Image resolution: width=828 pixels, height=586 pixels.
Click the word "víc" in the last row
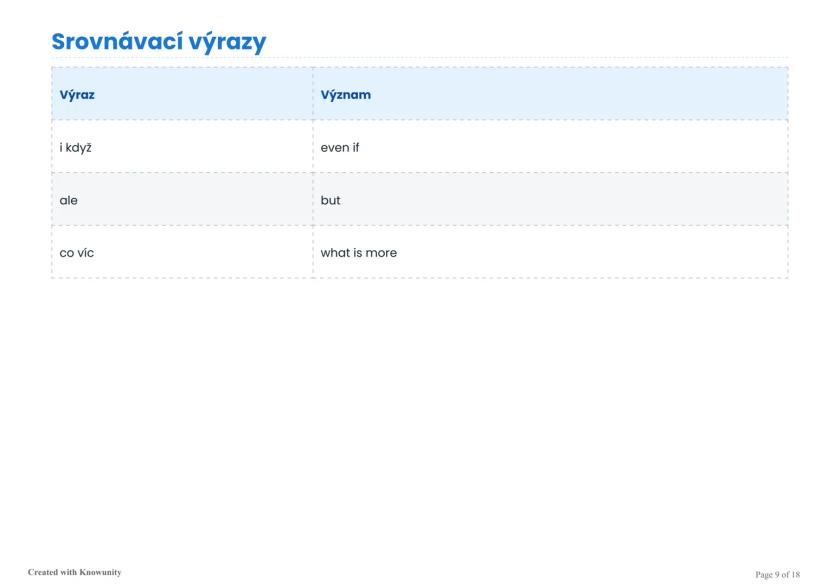click(86, 253)
